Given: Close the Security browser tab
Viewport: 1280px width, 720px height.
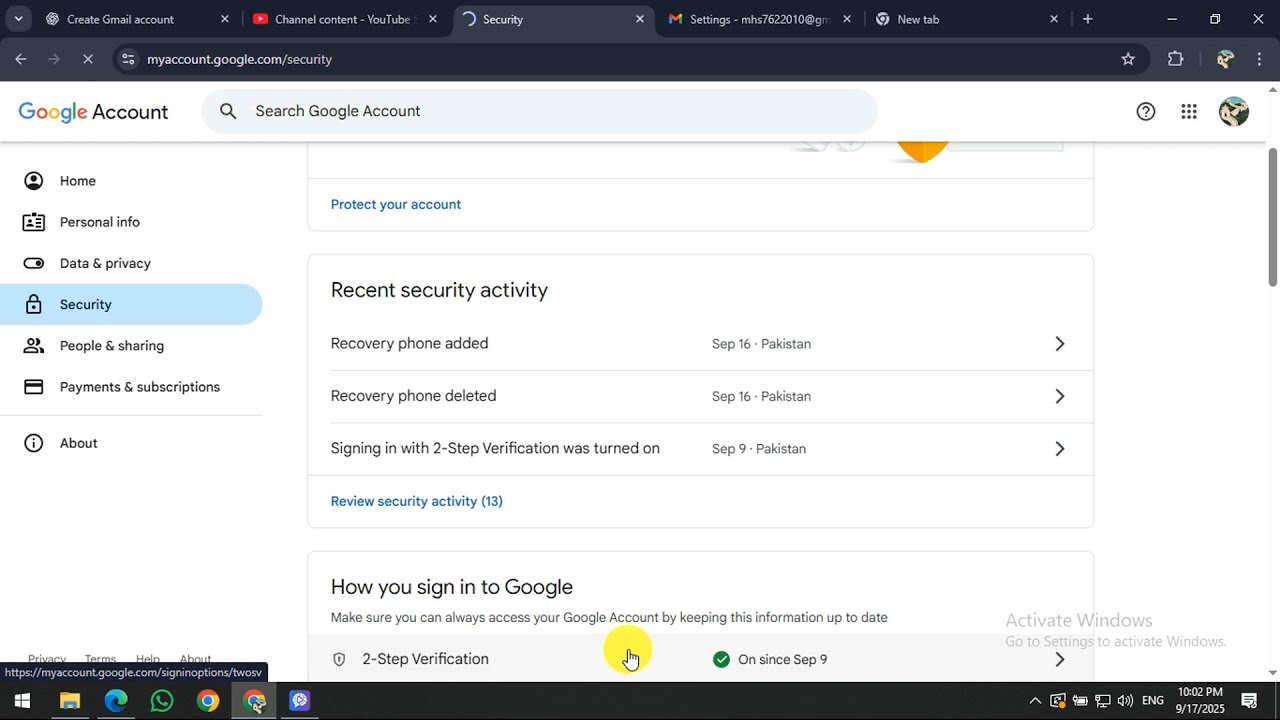Looking at the screenshot, I should [x=640, y=19].
